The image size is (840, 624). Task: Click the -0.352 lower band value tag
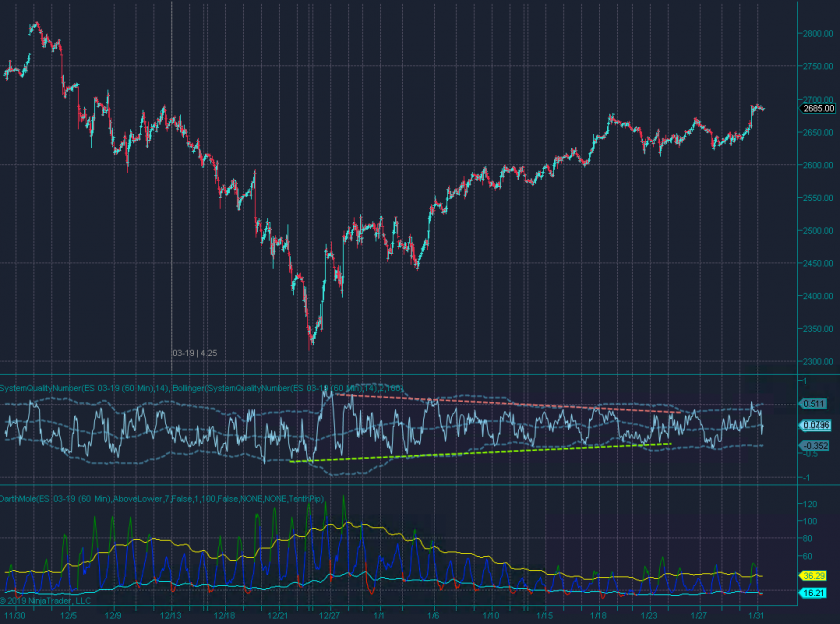(x=815, y=445)
